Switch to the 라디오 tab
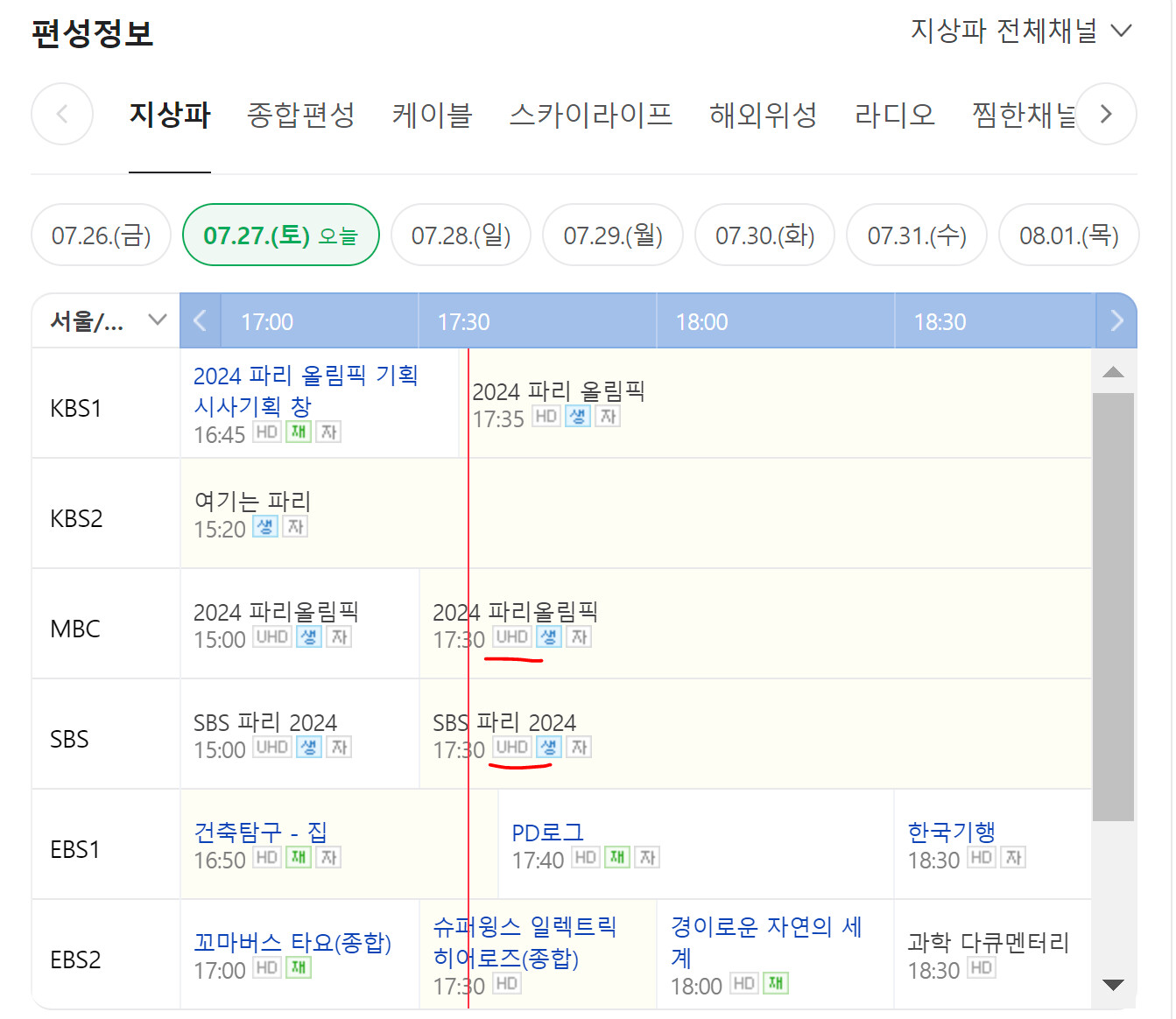Image resolution: width=1176 pixels, height=1019 pixels. click(x=895, y=115)
